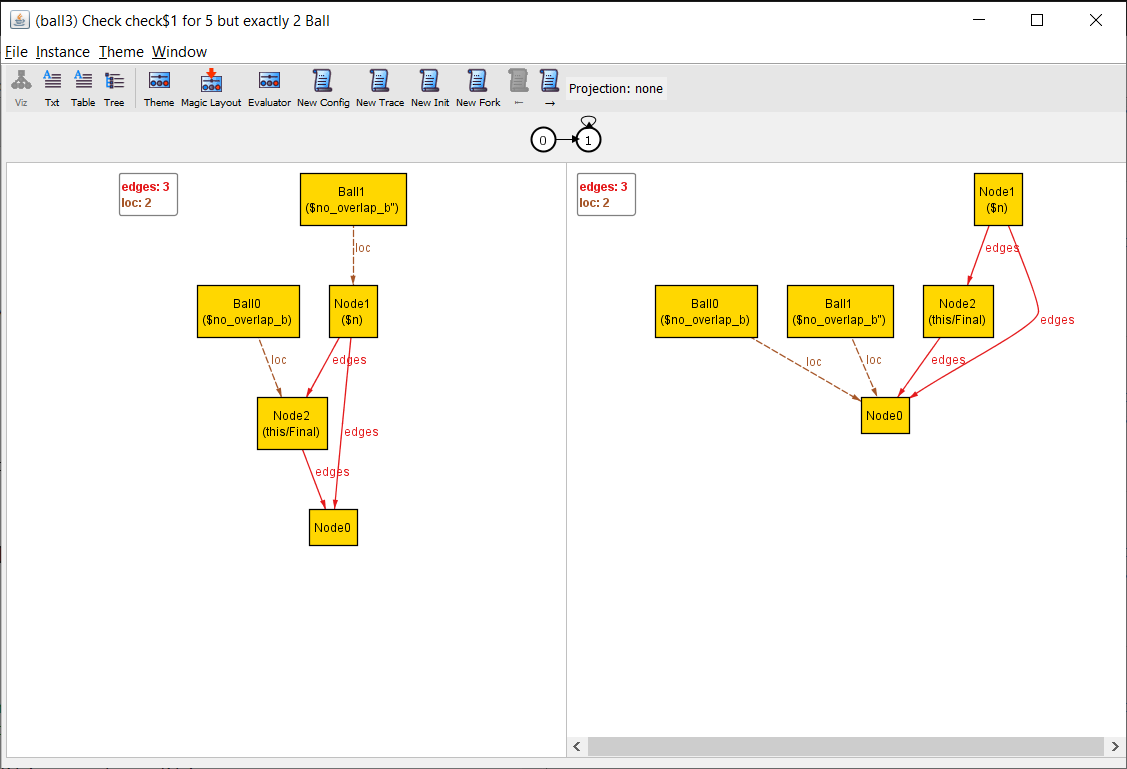Switch to the Viz view
The image size is (1127, 769).
[x=21, y=88]
